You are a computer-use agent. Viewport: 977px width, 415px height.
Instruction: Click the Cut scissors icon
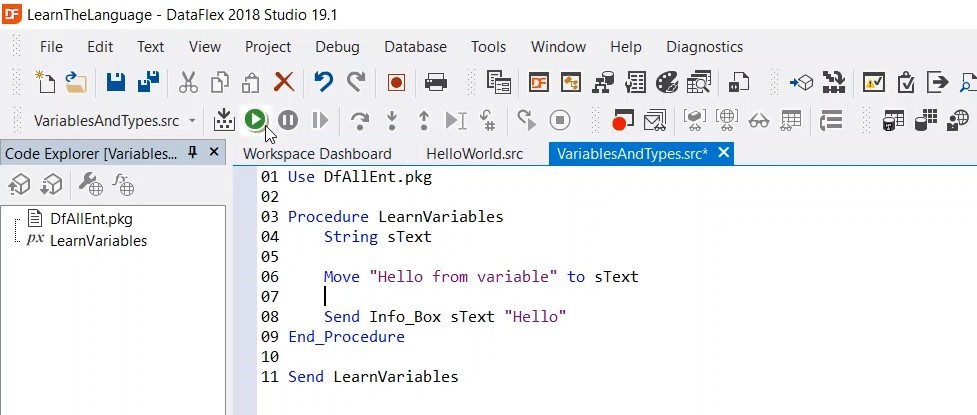[188, 82]
